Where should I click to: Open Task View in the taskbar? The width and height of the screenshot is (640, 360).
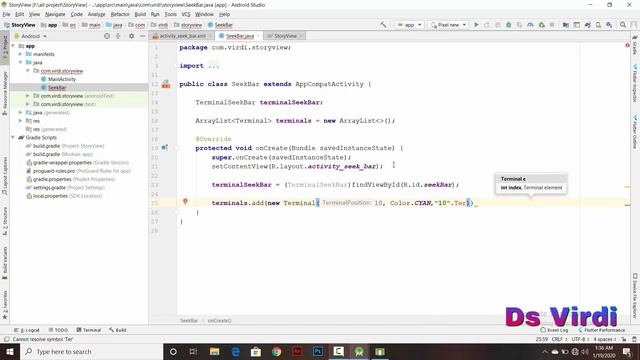click(193, 351)
